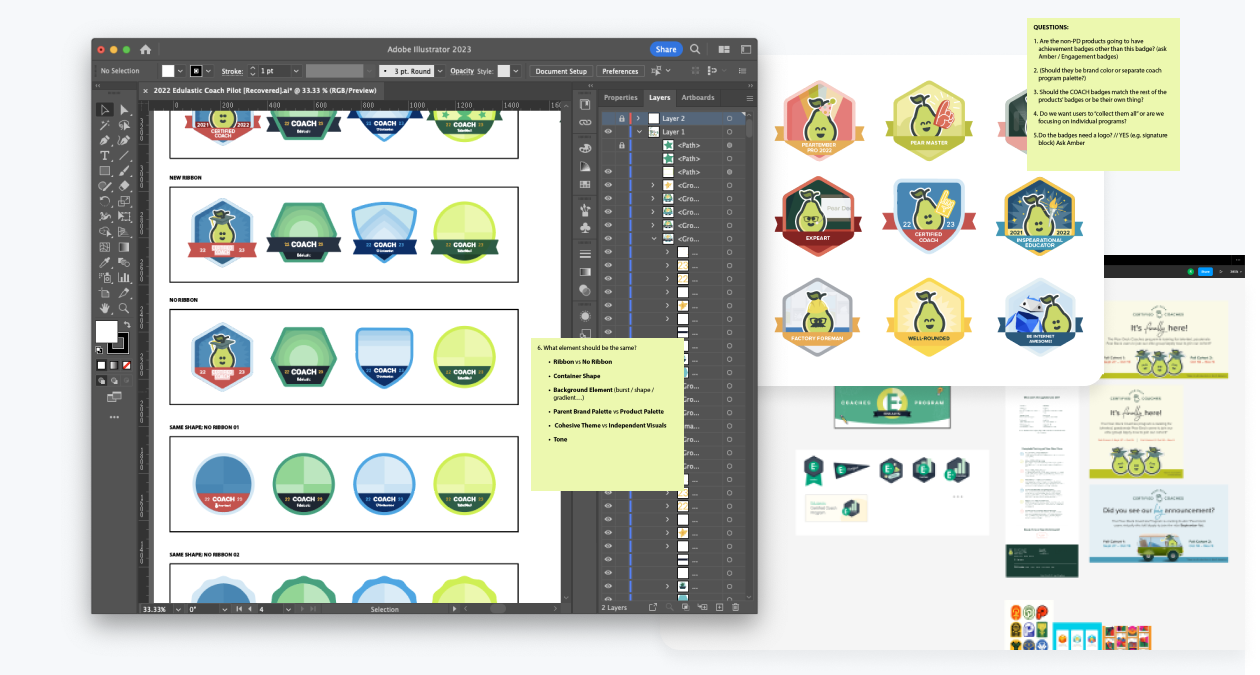Delete selection with Layers trash icon
This screenshot has width=1260, height=675.
(x=735, y=607)
